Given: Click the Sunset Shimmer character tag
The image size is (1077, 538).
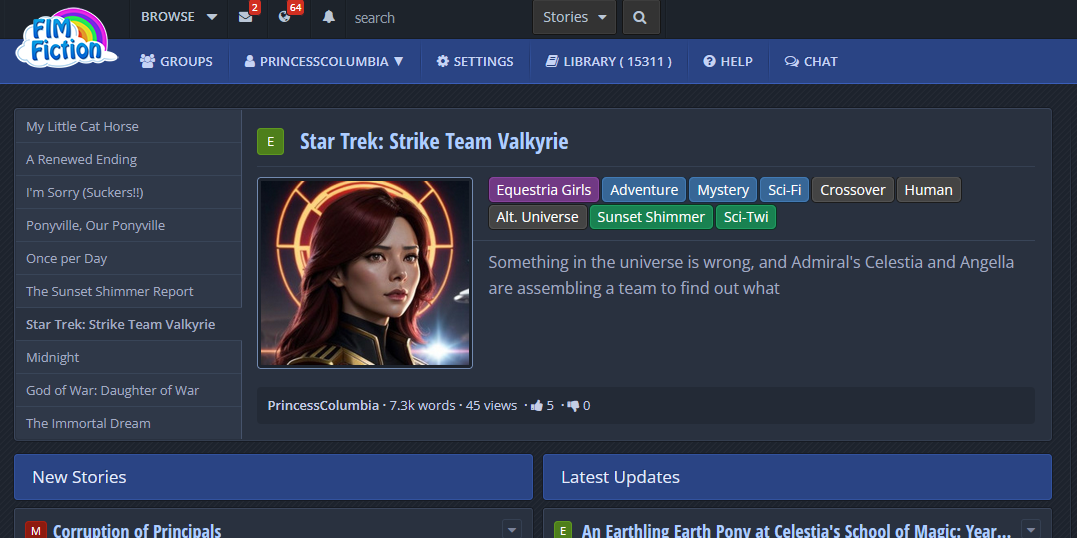Looking at the screenshot, I should [651, 217].
